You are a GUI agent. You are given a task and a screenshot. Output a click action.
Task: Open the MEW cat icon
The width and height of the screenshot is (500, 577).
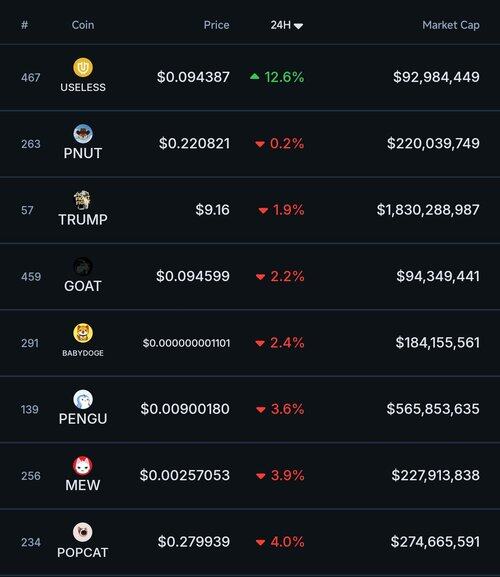click(x=82, y=466)
